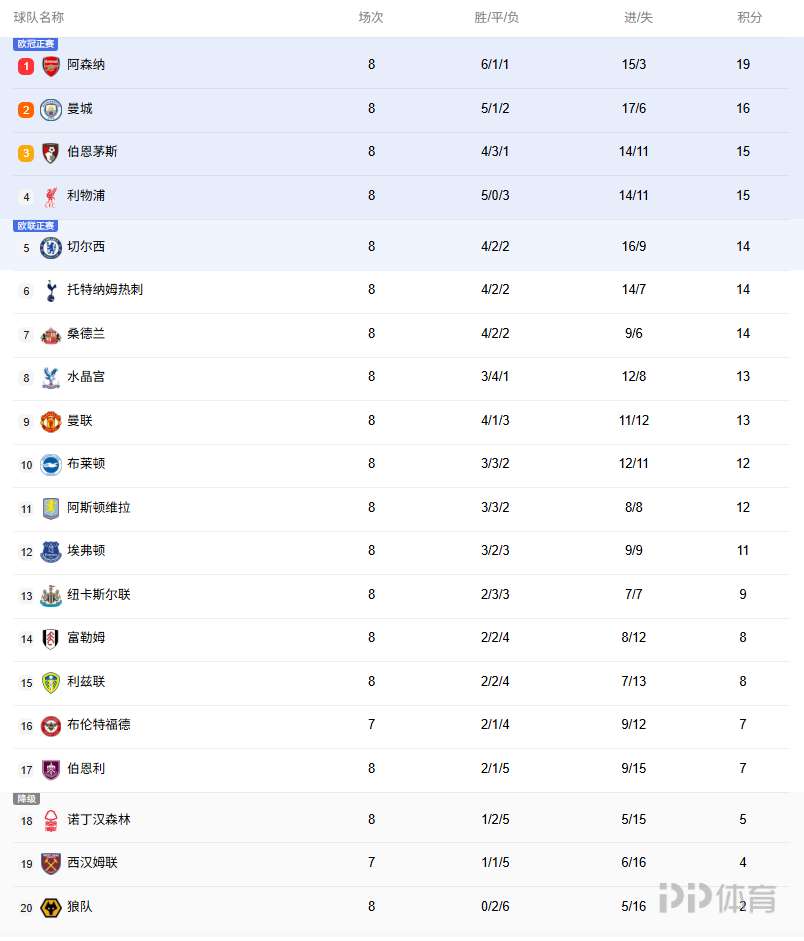Click the Arsenal club crest icon
Image resolution: width=804 pixels, height=941 pixels.
[51, 66]
